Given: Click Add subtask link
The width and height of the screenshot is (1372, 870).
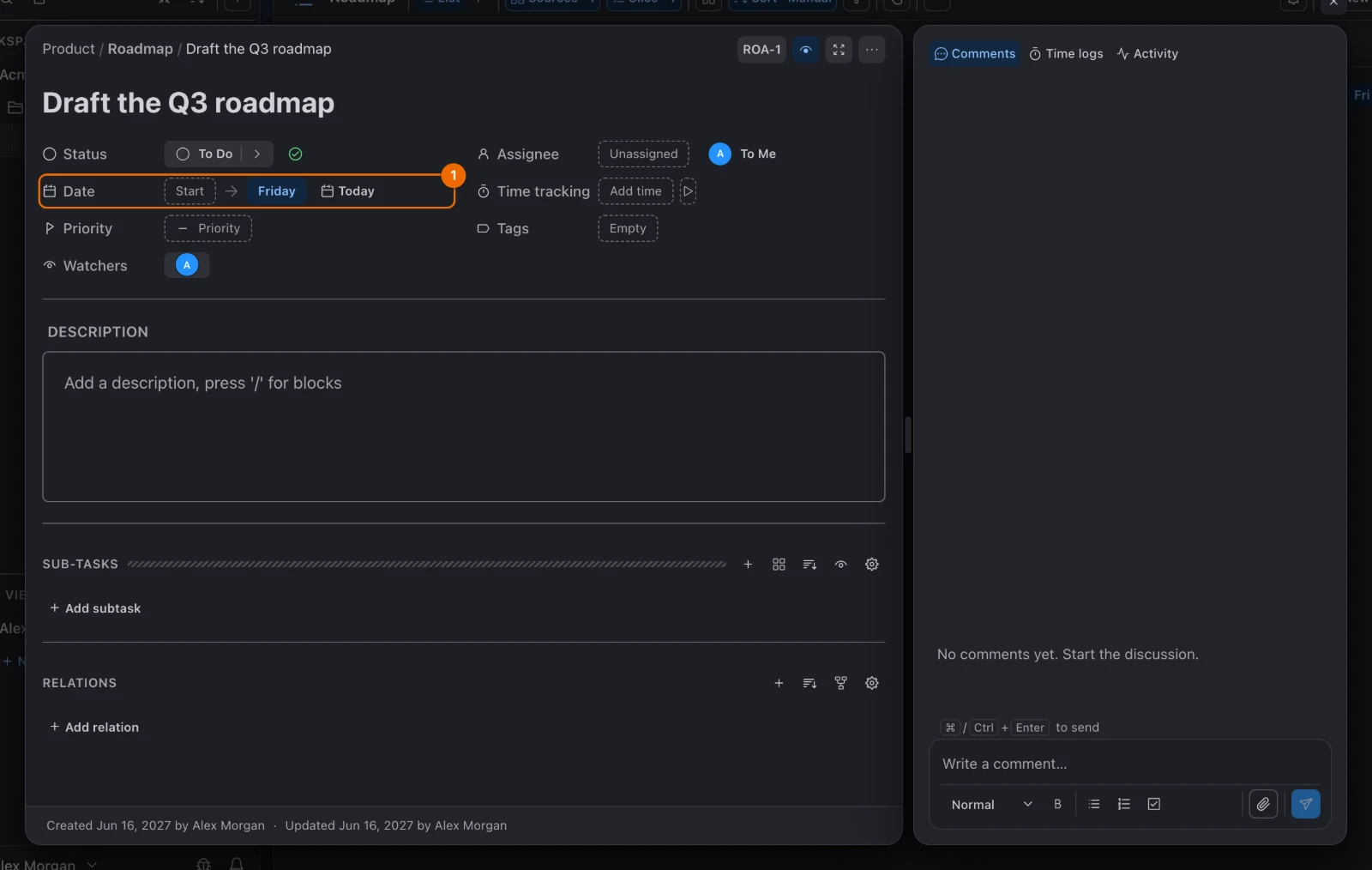Looking at the screenshot, I should tap(95, 608).
